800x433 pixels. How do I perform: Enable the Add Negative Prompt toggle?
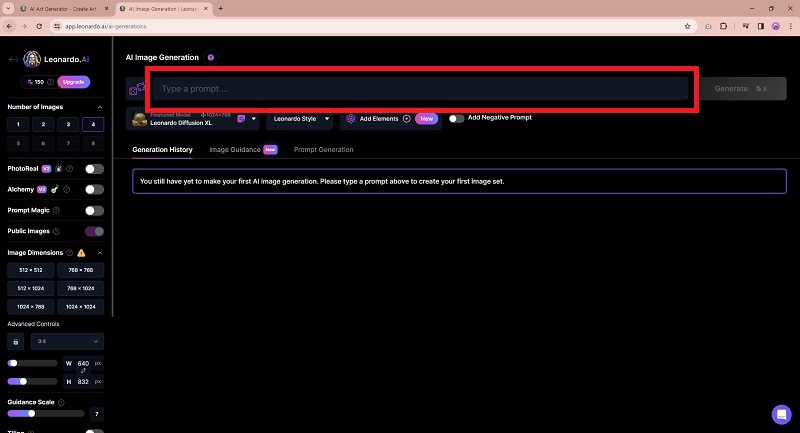click(x=456, y=118)
